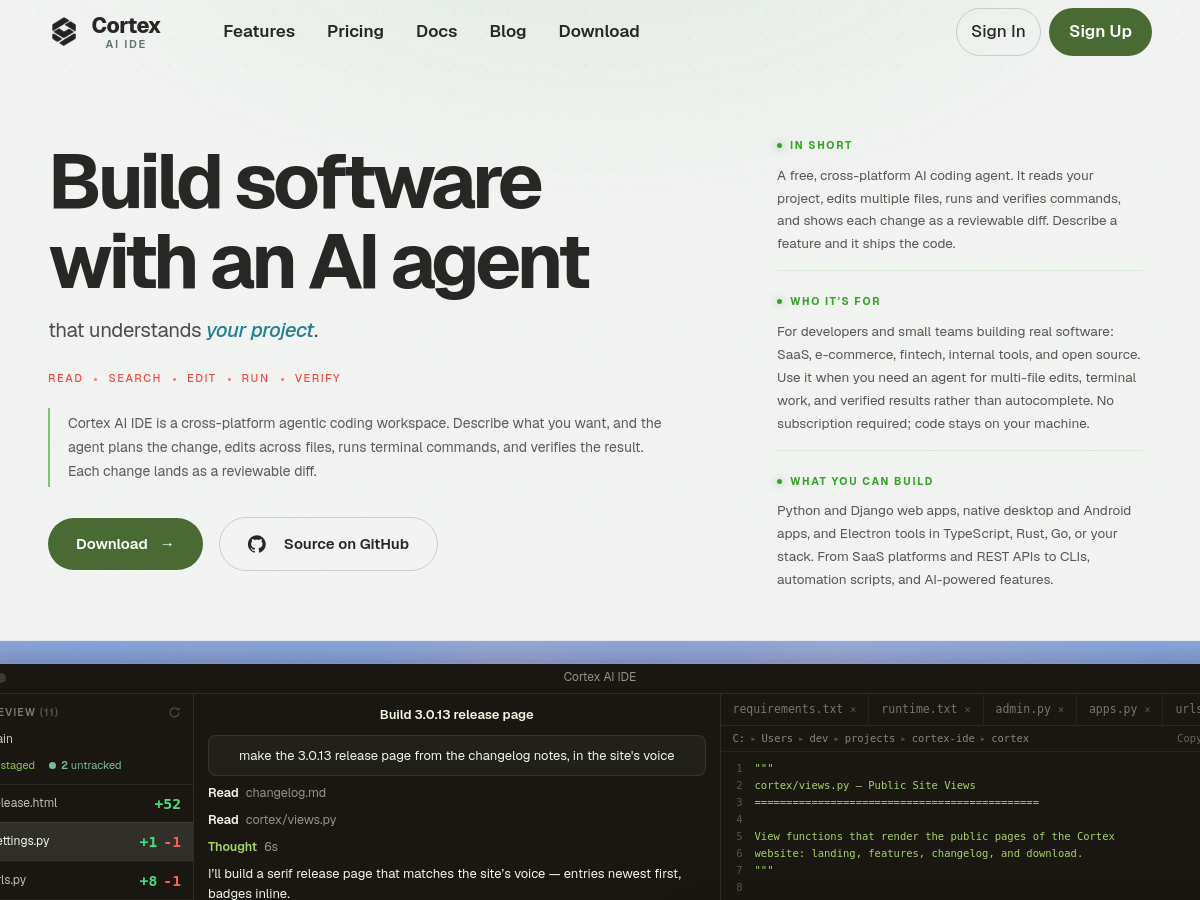Open the Download nav item
This screenshot has width=1200, height=900.
click(599, 31)
